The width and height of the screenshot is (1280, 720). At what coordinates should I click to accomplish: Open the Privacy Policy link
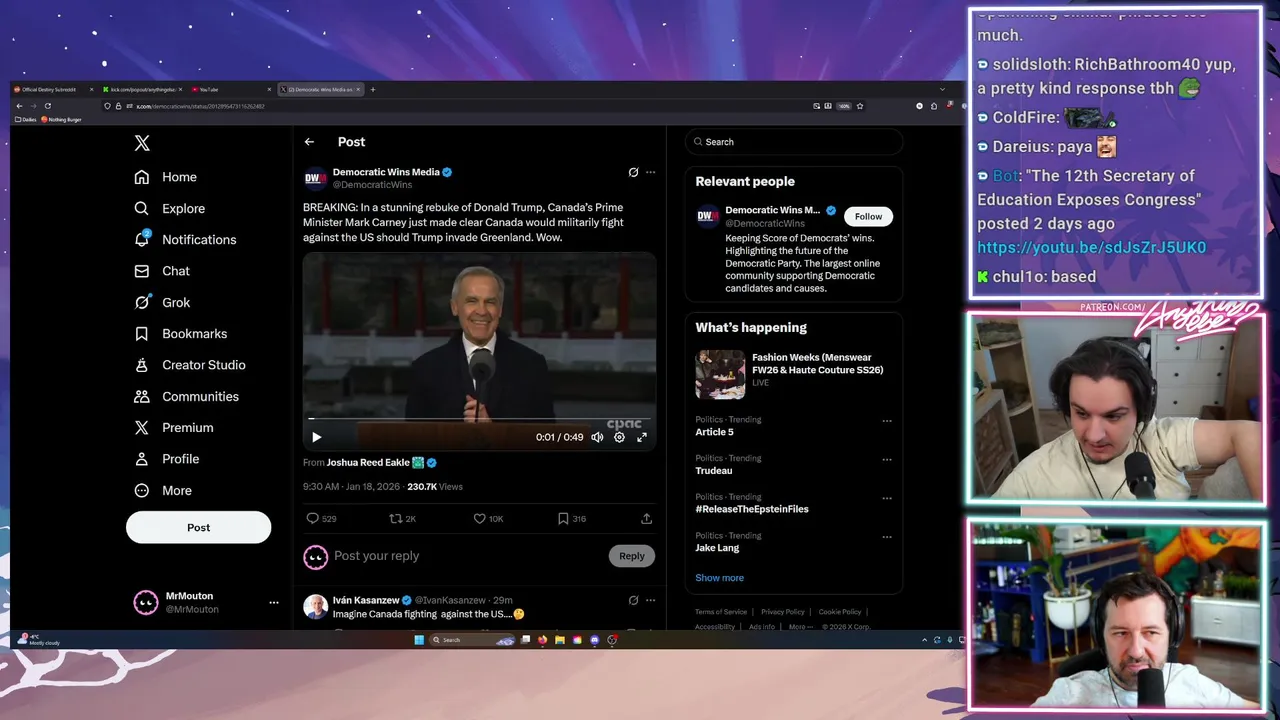782,612
